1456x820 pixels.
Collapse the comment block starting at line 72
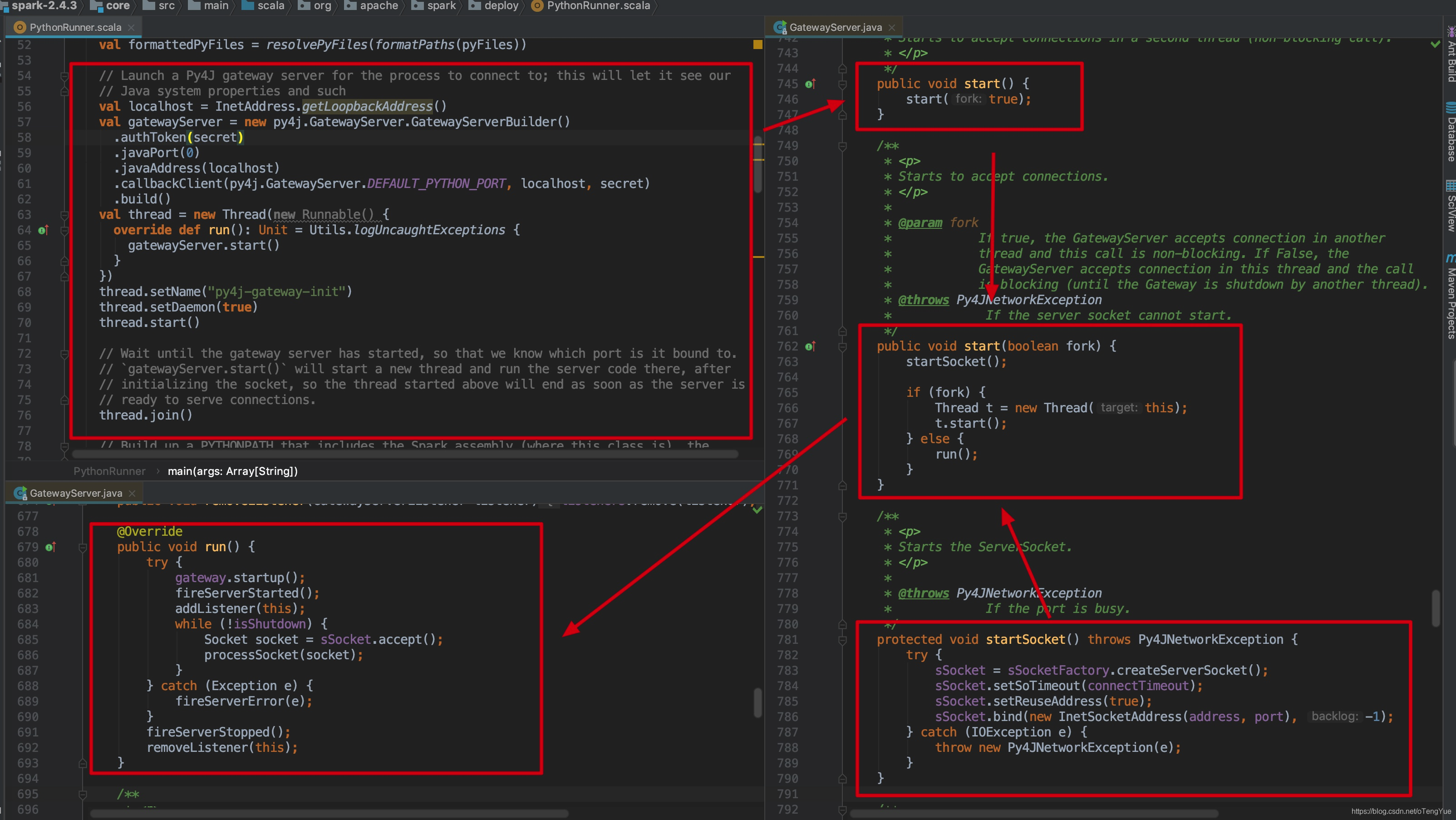coord(64,354)
